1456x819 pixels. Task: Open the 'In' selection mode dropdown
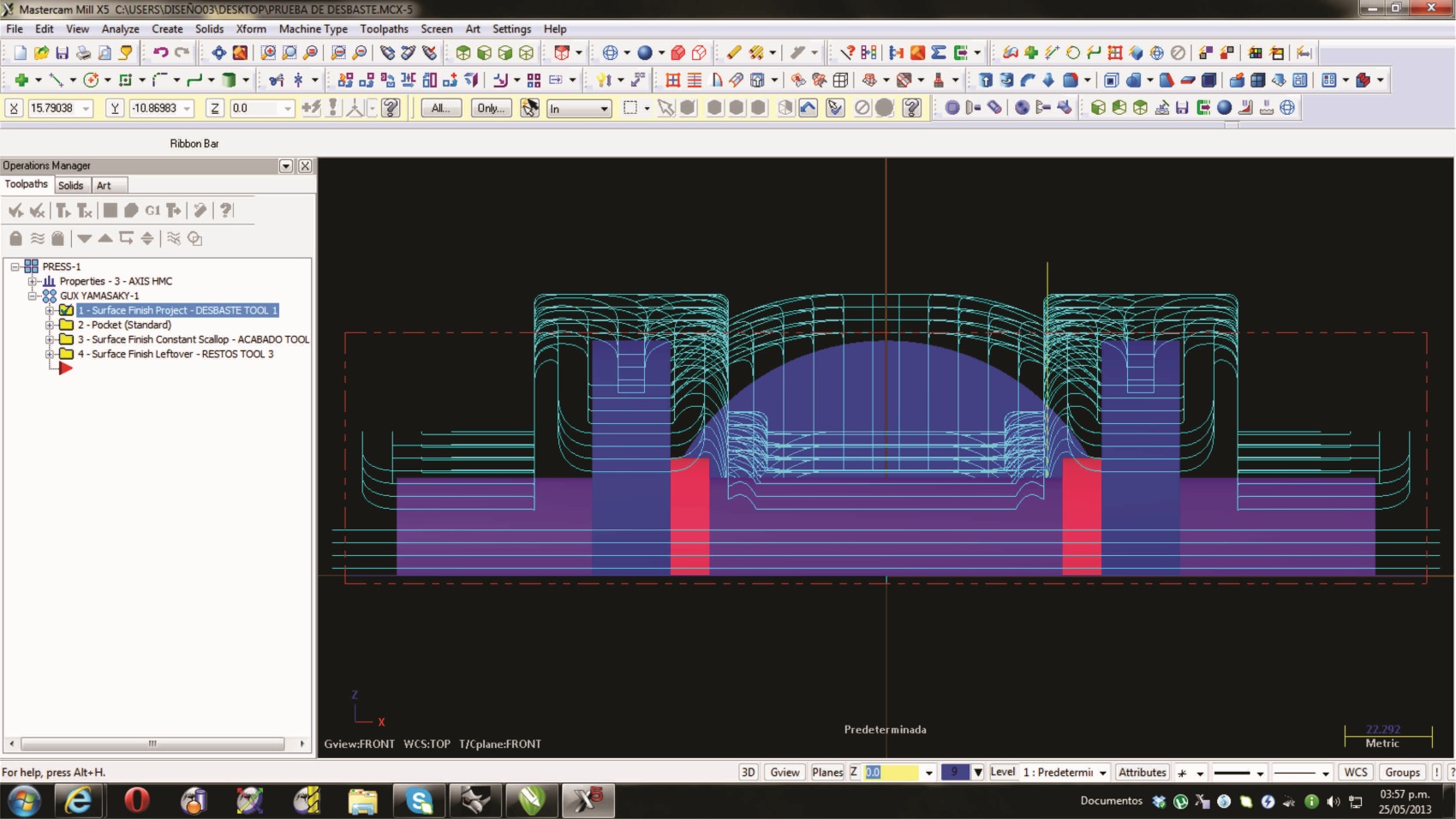604,109
